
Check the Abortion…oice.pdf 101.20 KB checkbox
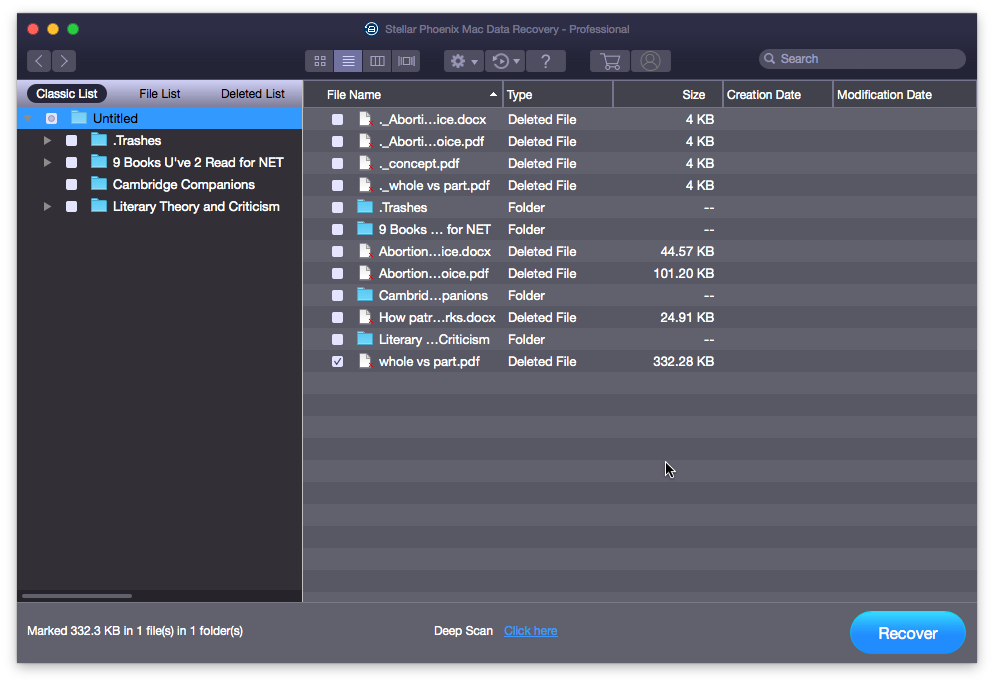click(x=337, y=273)
